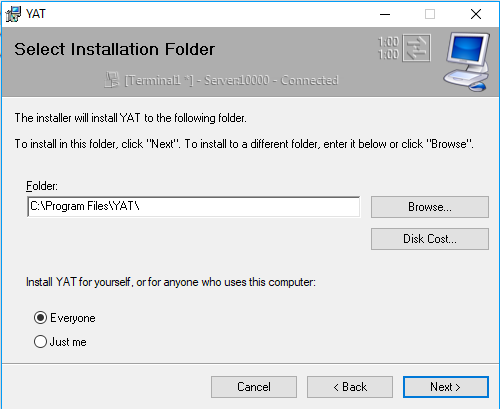Click the YAT installer icon in title bar
This screenshot has height=409, width=500.
[13, 14]
